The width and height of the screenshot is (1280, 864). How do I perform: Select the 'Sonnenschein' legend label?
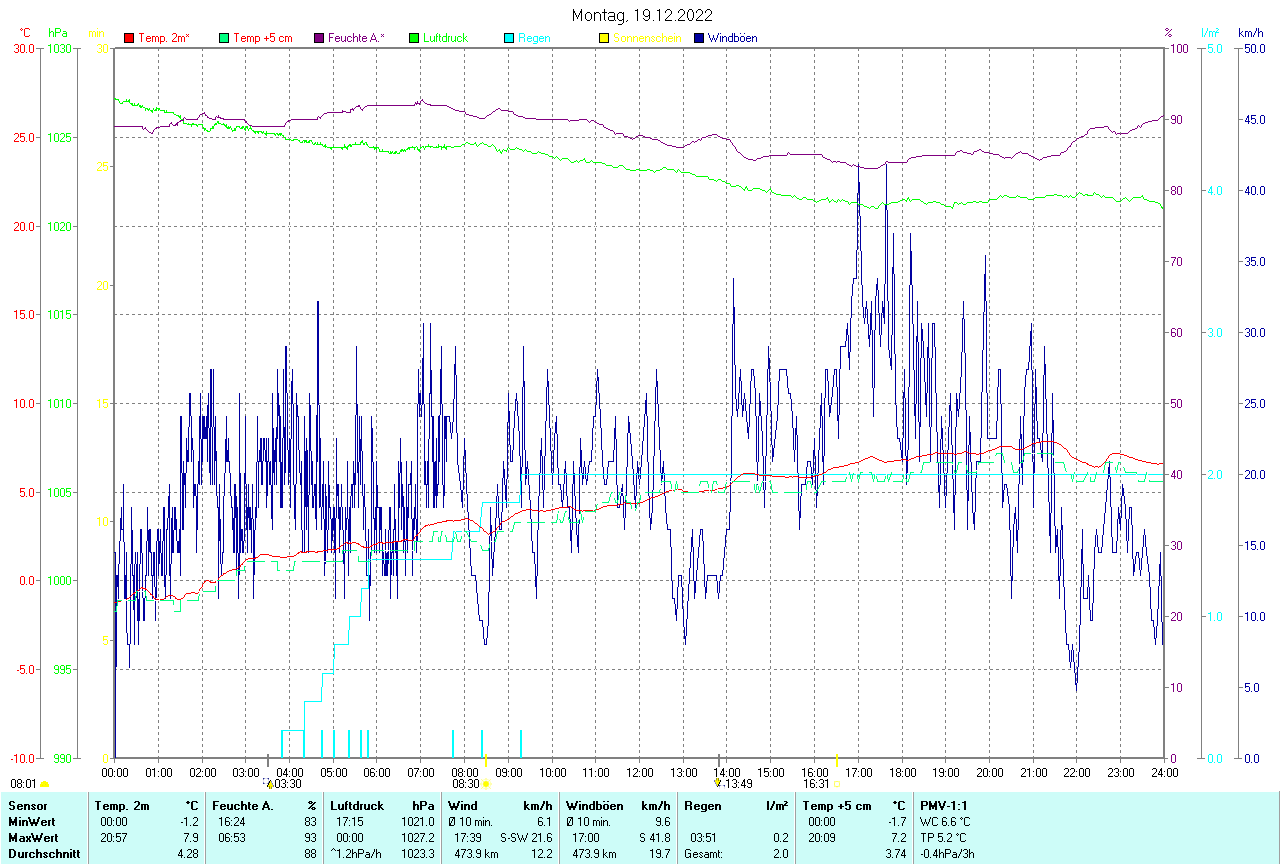(x=647, y=38)
